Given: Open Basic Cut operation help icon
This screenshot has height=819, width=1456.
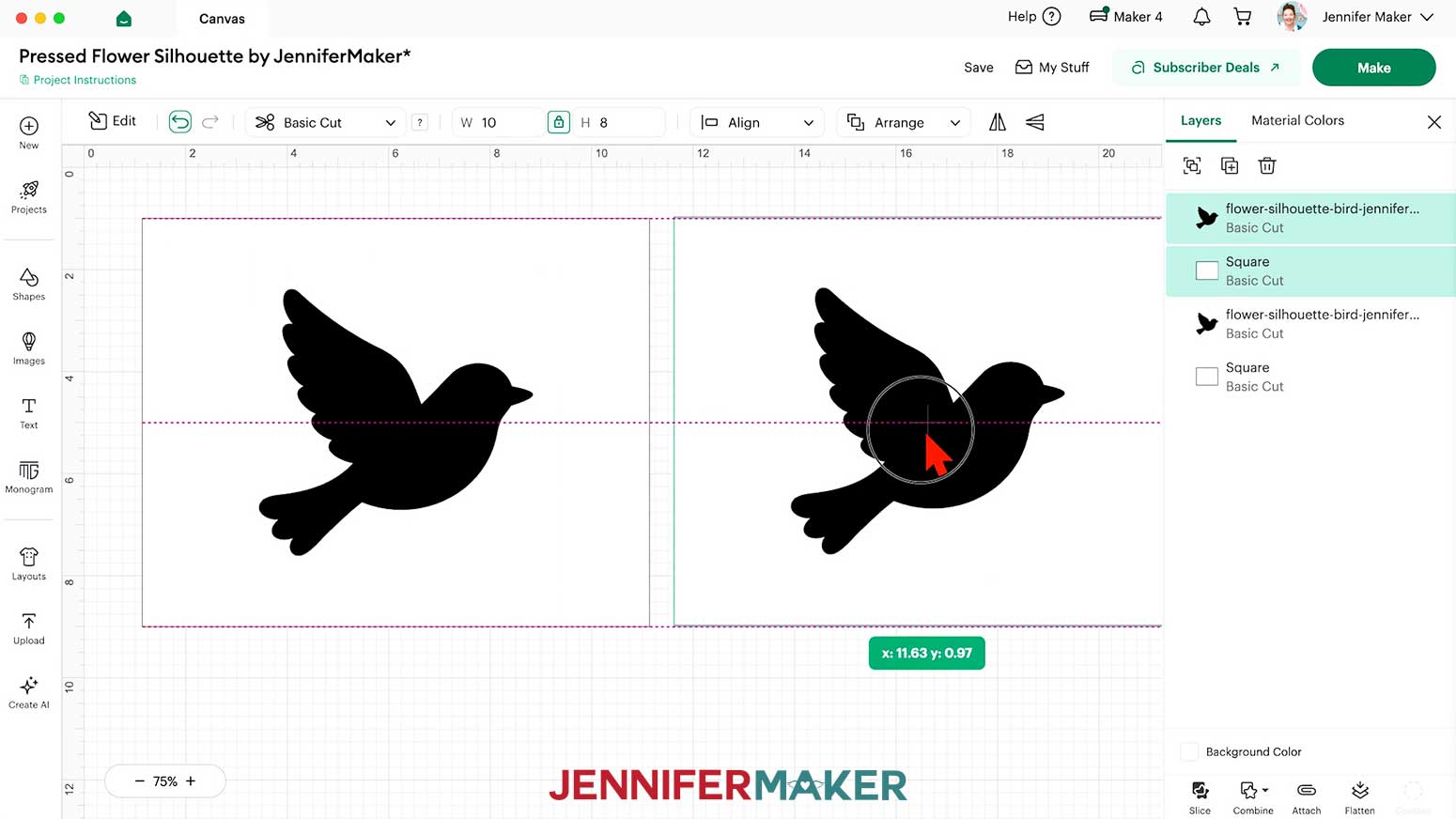Looking at the screenshot, I should click(420, 122).
